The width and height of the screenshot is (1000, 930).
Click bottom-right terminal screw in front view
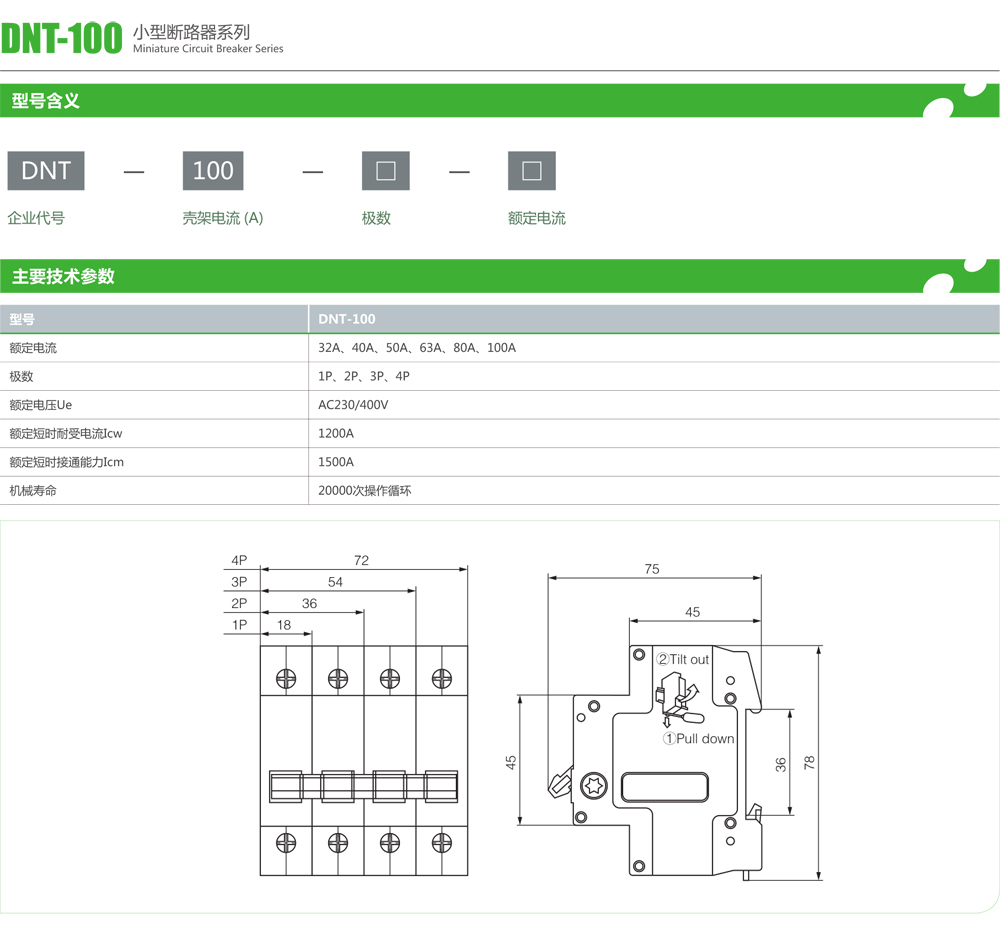(x=441, y=843)
